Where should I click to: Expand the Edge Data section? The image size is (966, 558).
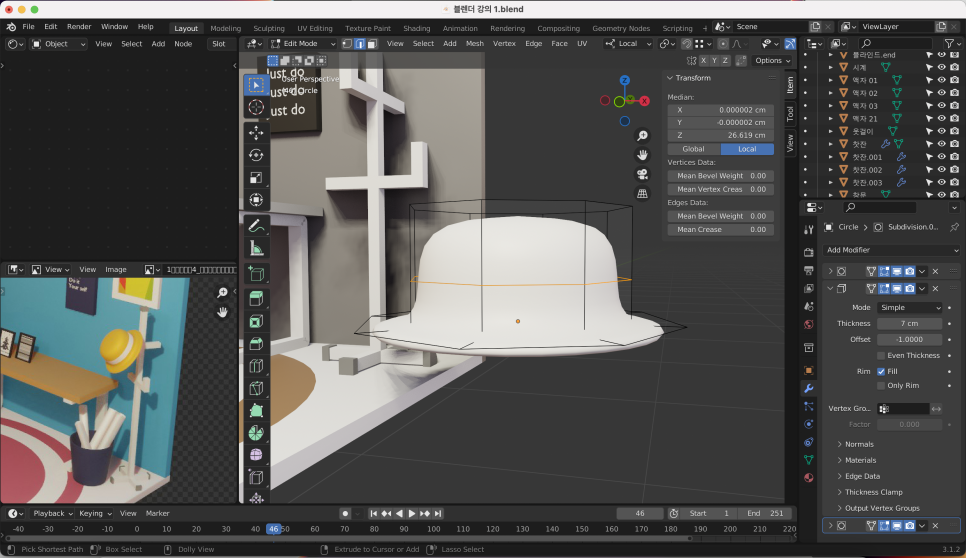[x=862, y=476]
